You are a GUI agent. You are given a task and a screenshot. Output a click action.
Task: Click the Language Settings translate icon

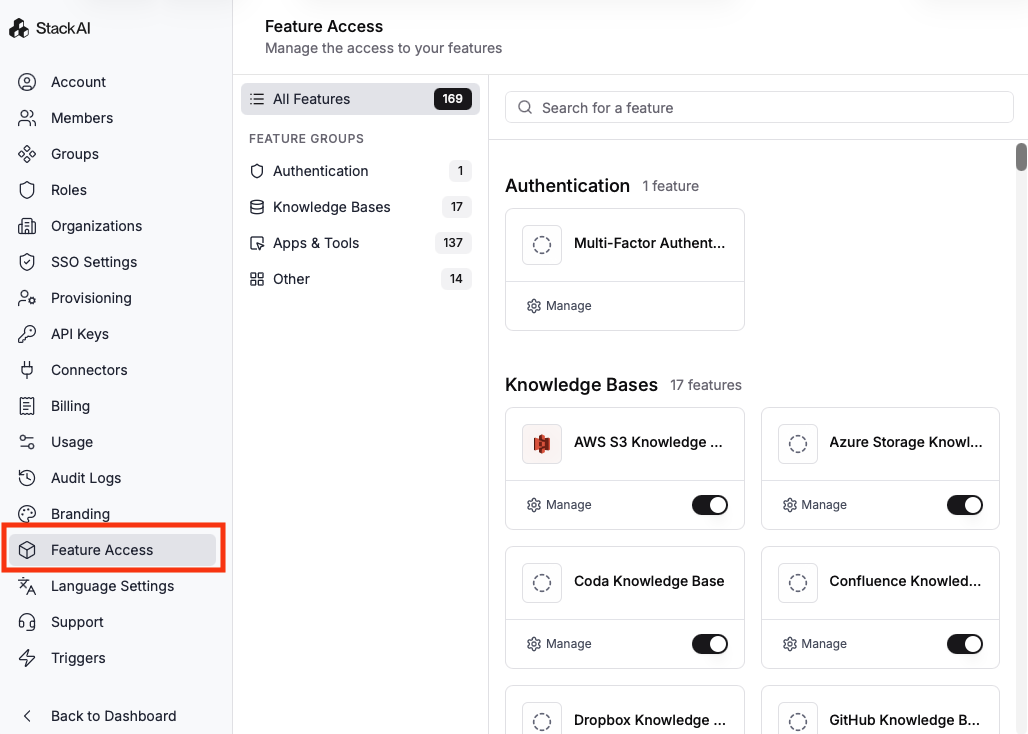click(28, 586)
